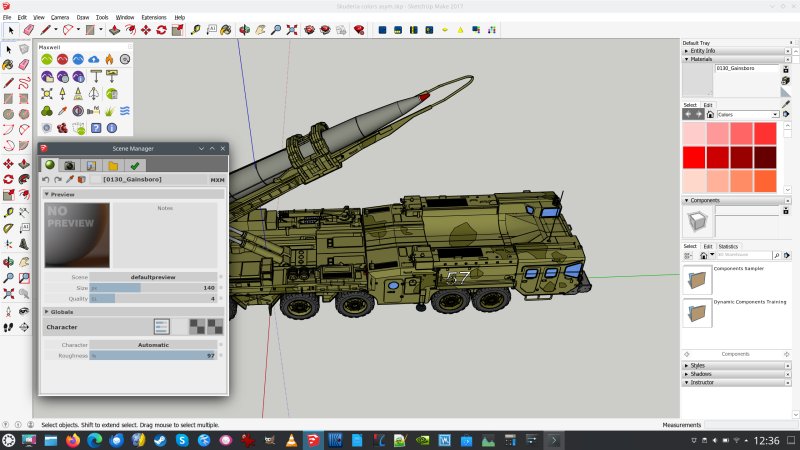Image resolution: width=800 pixels, height=450 pixels.
Task: Open Firefox from the taskbar
Action: pyautogui.click(x=73, y=440)
